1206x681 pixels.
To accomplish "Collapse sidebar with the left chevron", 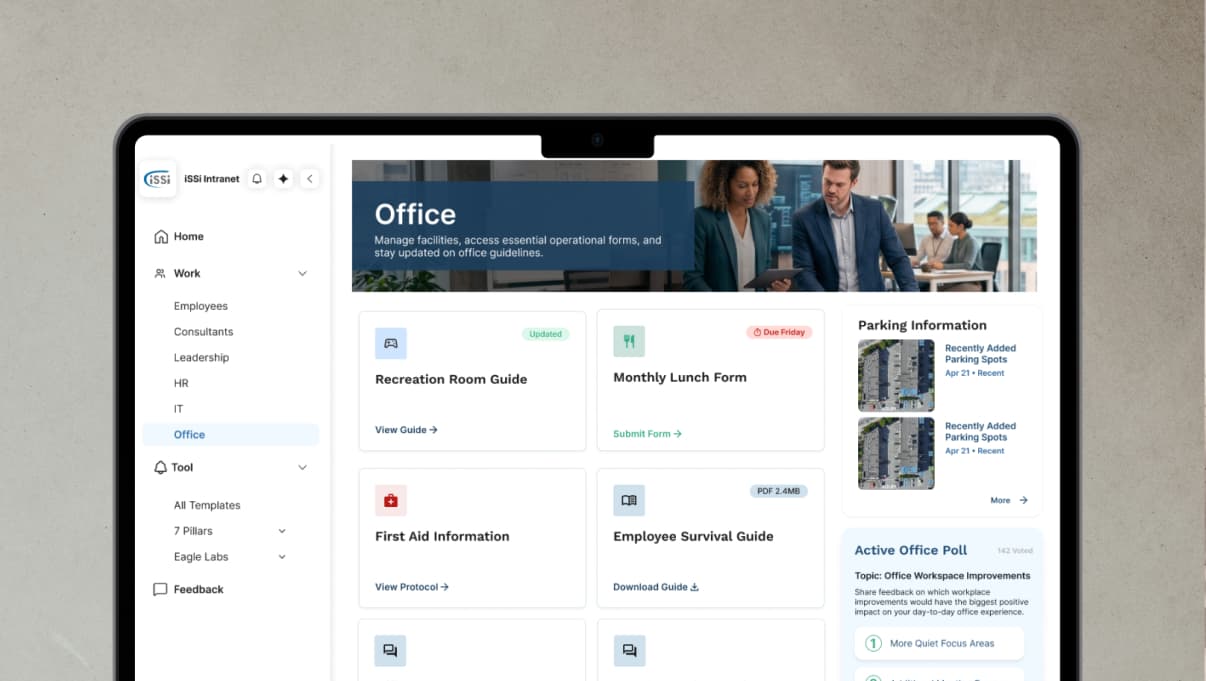I will [x=310, y=179].
